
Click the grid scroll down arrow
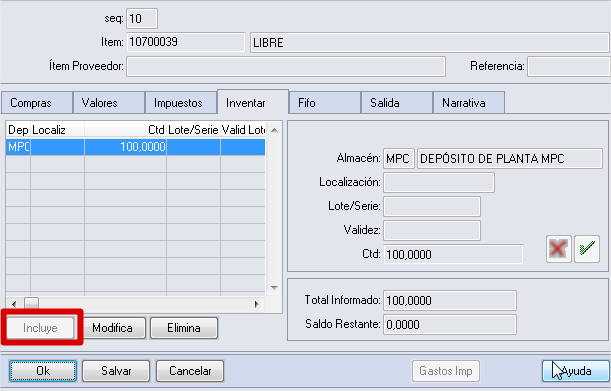click(x=274, y=288)
